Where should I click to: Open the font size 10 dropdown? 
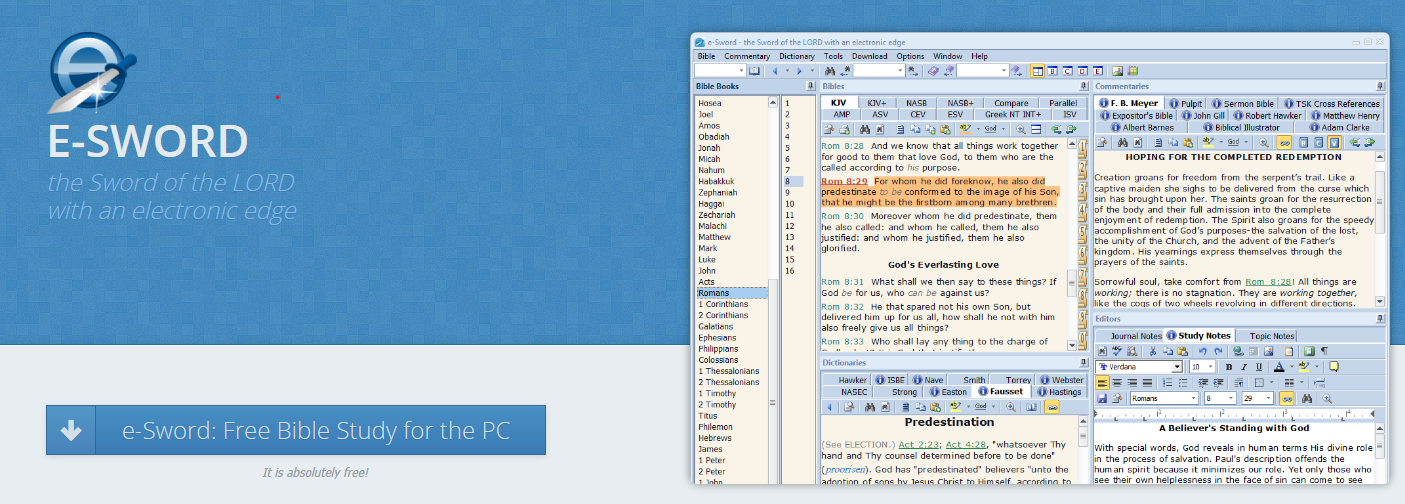(1210, 366)
